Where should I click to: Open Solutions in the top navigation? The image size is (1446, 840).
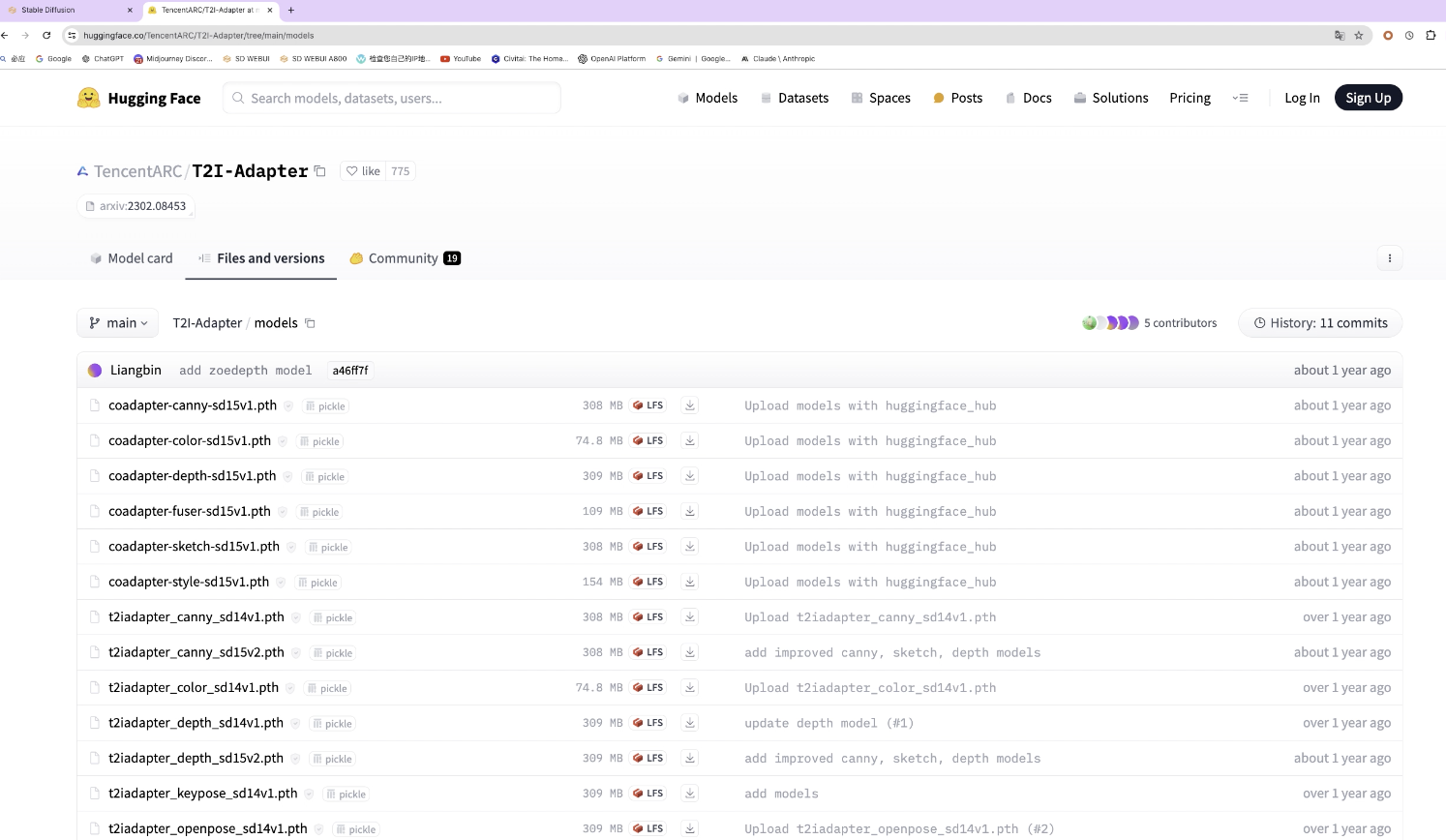pyautogui.click(x=1111, y=98)
